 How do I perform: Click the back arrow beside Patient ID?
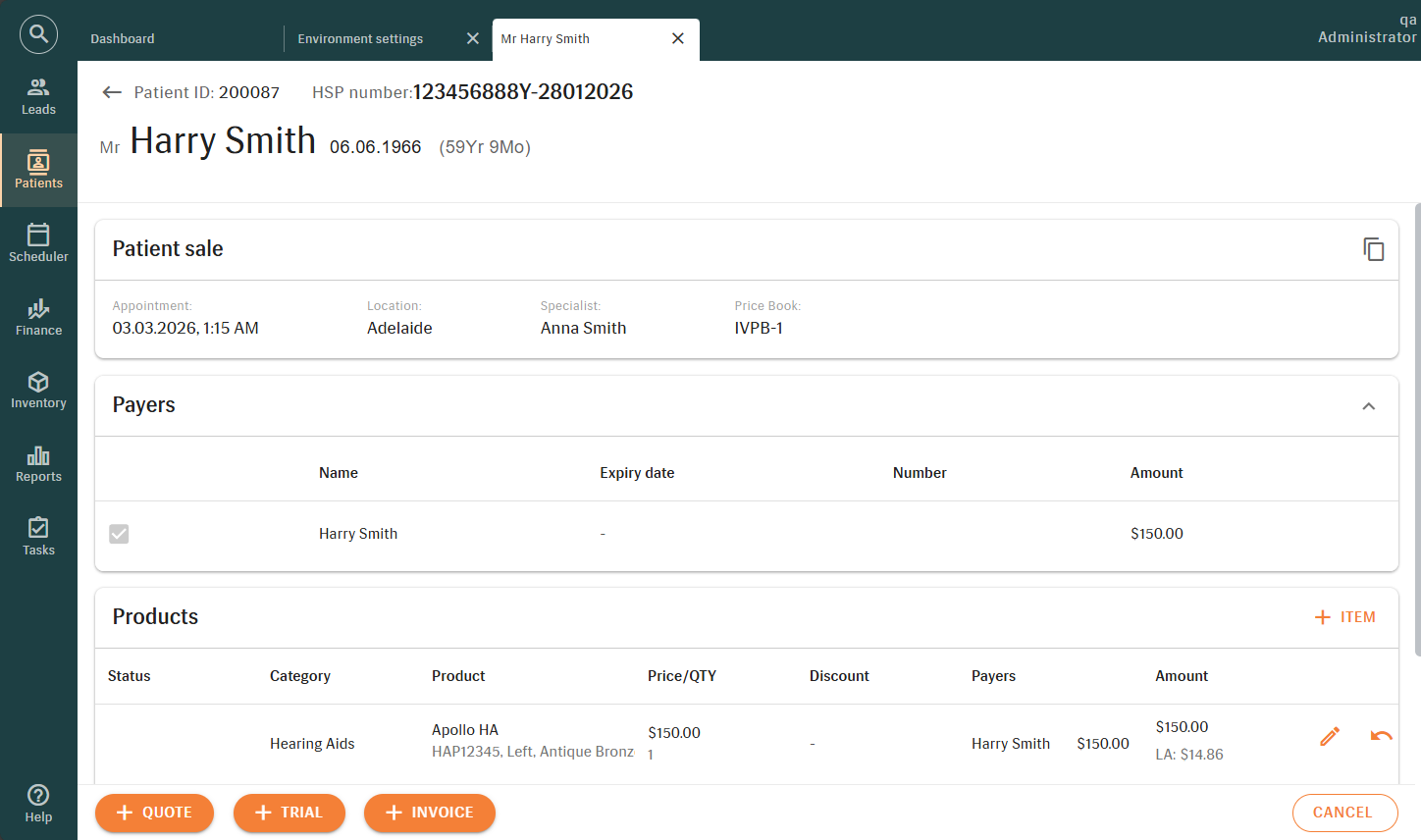112,92
